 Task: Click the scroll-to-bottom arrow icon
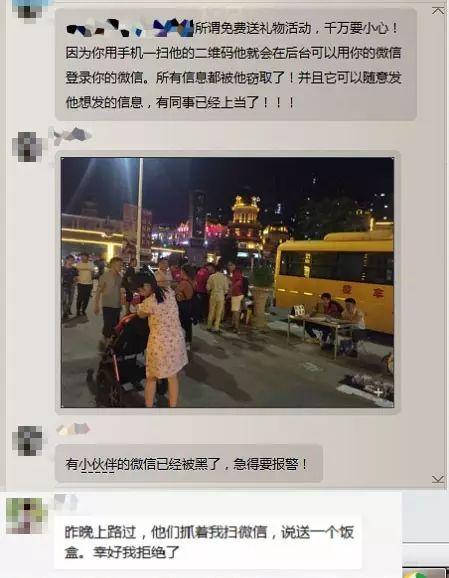point(438,479)
